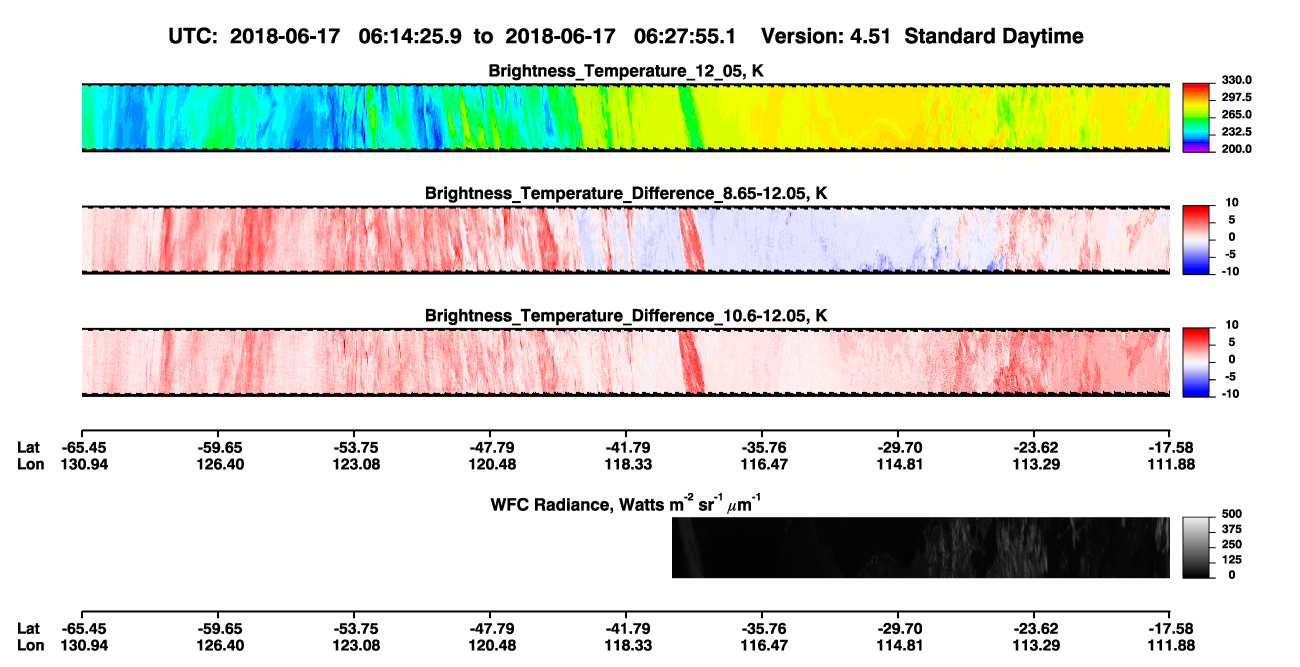Screen dimensions: 1300x667
Task: Click the grayscale colorbar for WFC Radiance
Action: 1194,547
